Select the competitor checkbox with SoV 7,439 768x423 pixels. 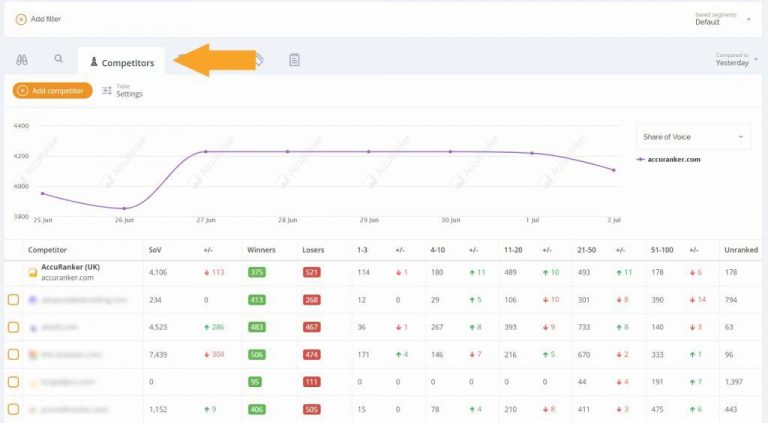[13, 354]
